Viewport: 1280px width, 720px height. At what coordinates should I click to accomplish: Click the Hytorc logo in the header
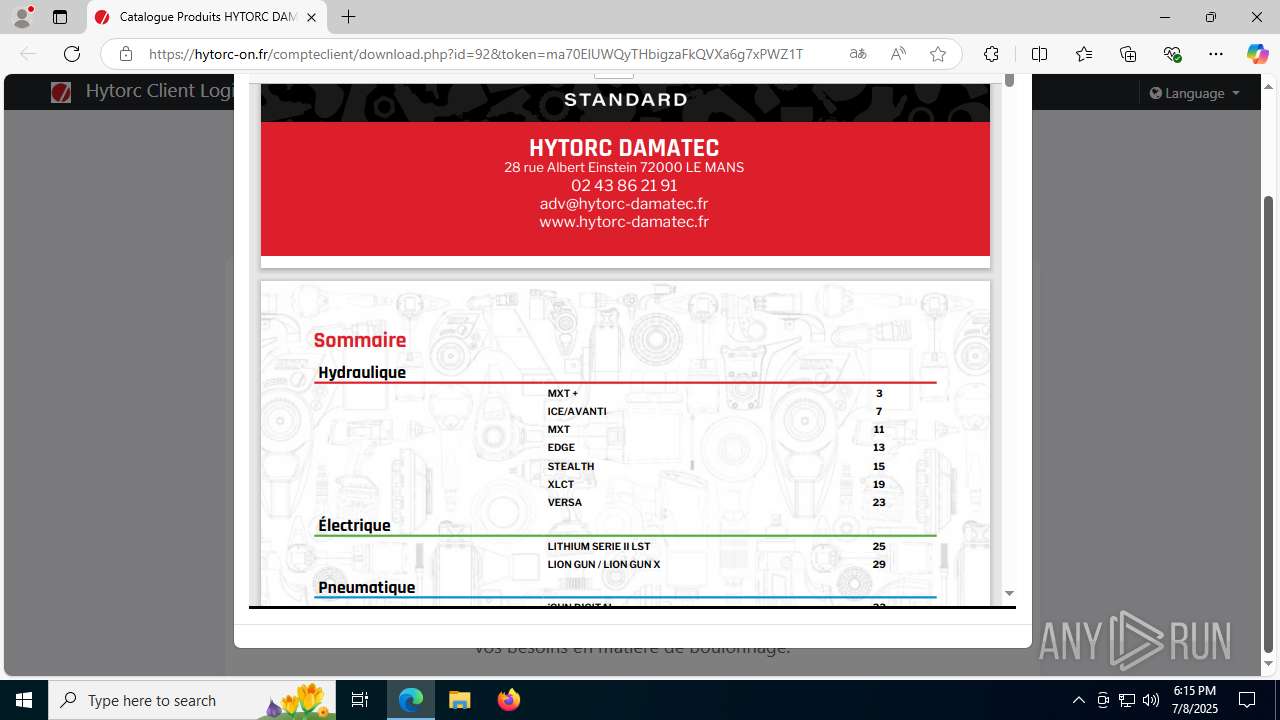click(61, 92)
